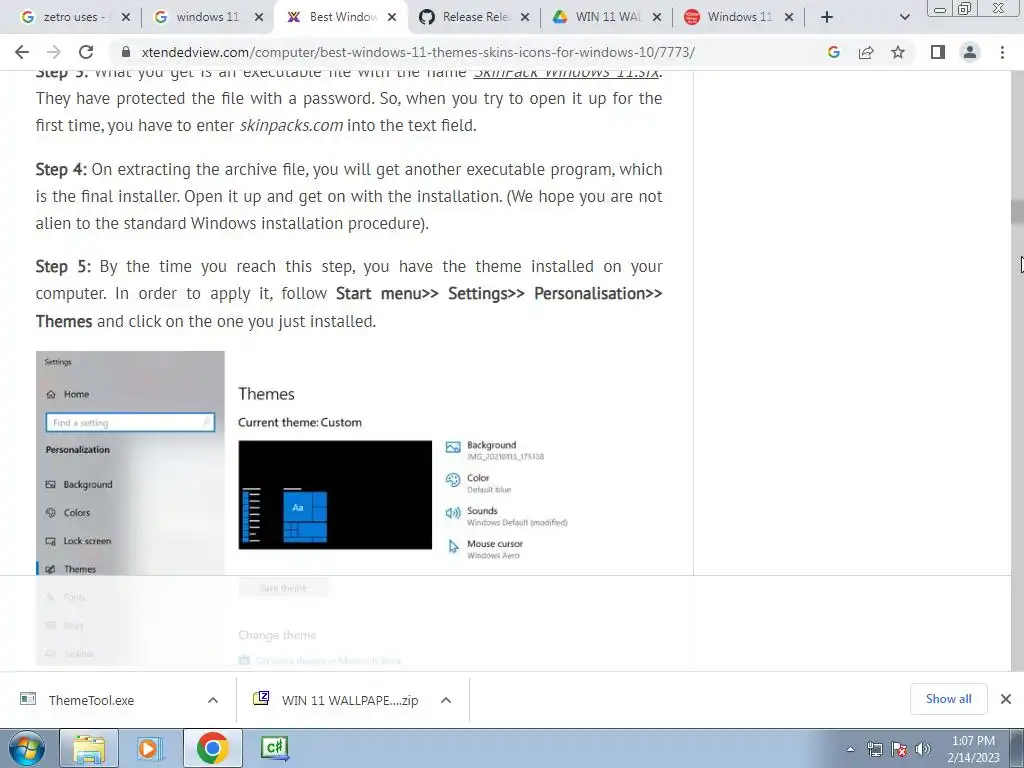Switch to the "windows 11" Google tab

(x=208, y=17)
